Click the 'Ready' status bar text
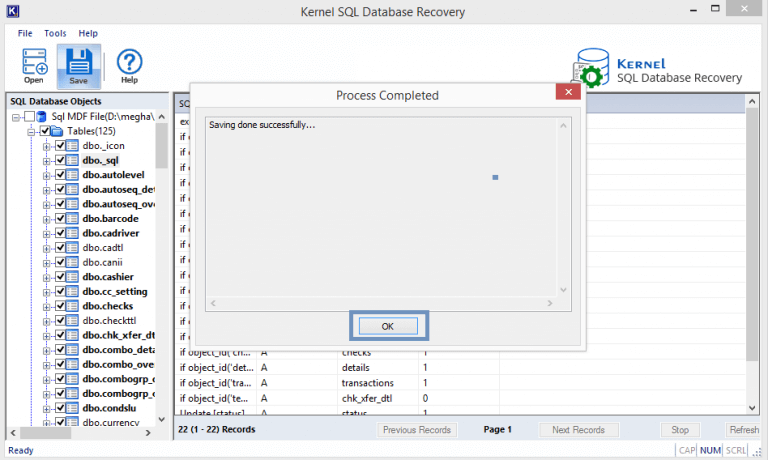Screen dimensions: 768x460 click(21, 450)
